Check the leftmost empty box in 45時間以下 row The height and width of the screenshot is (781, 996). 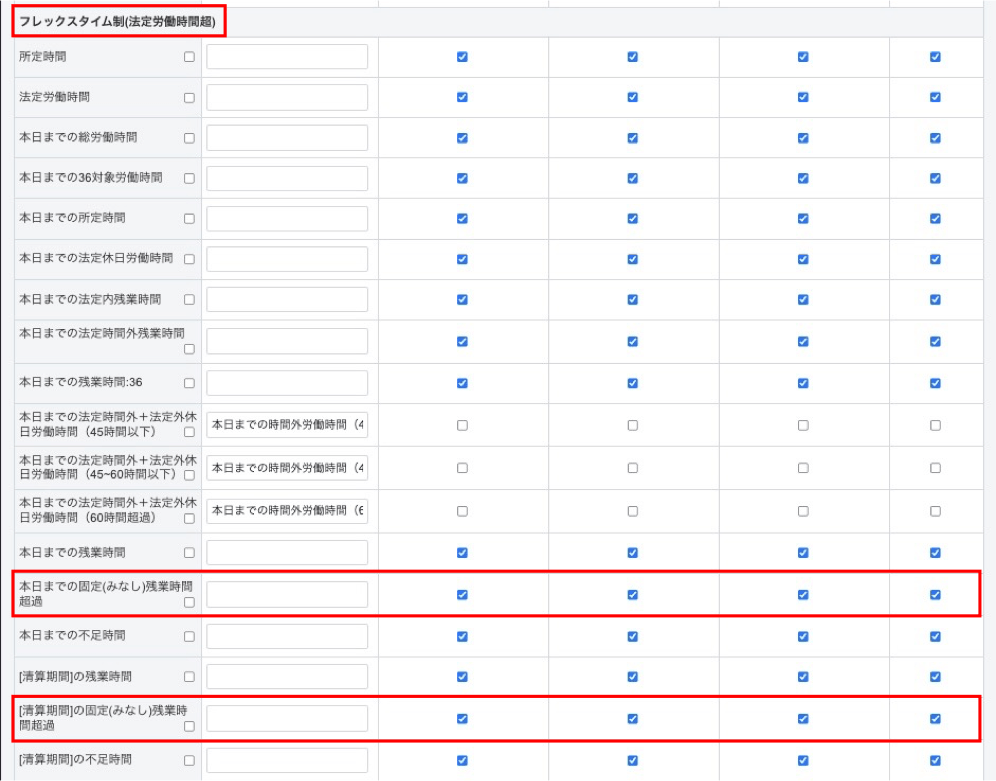point(462,425)
